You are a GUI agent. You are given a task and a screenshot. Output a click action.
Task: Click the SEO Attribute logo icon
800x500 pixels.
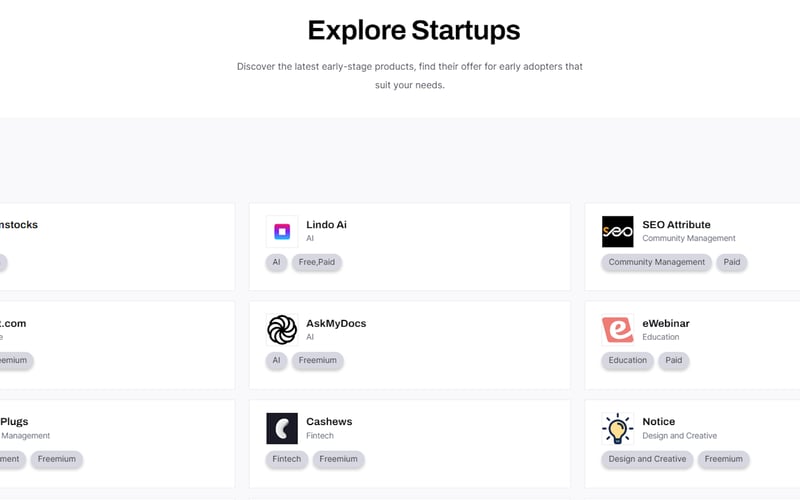(x=617, y=232)
